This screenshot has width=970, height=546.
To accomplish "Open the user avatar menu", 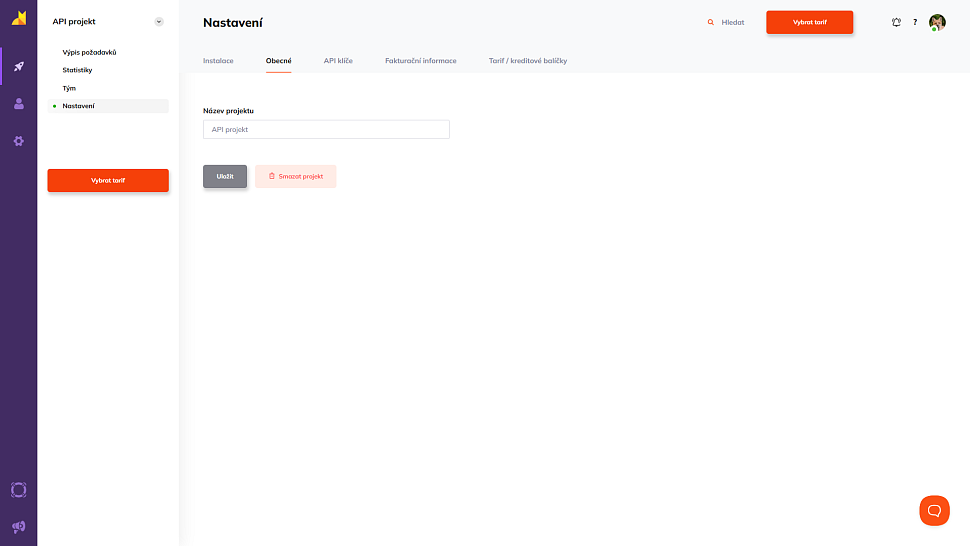I will (x=937, y=22).
